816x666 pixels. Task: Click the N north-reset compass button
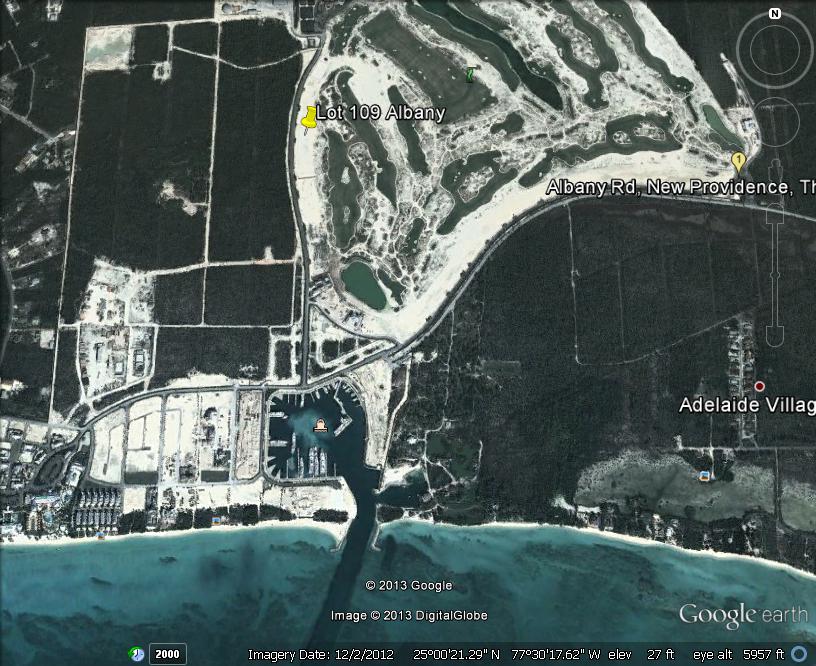(775, 14)
